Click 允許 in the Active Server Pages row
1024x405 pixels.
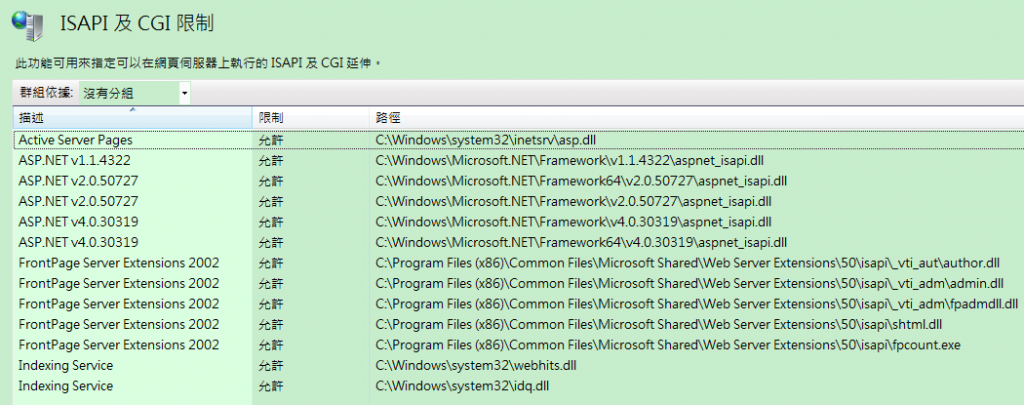(271, 140)
